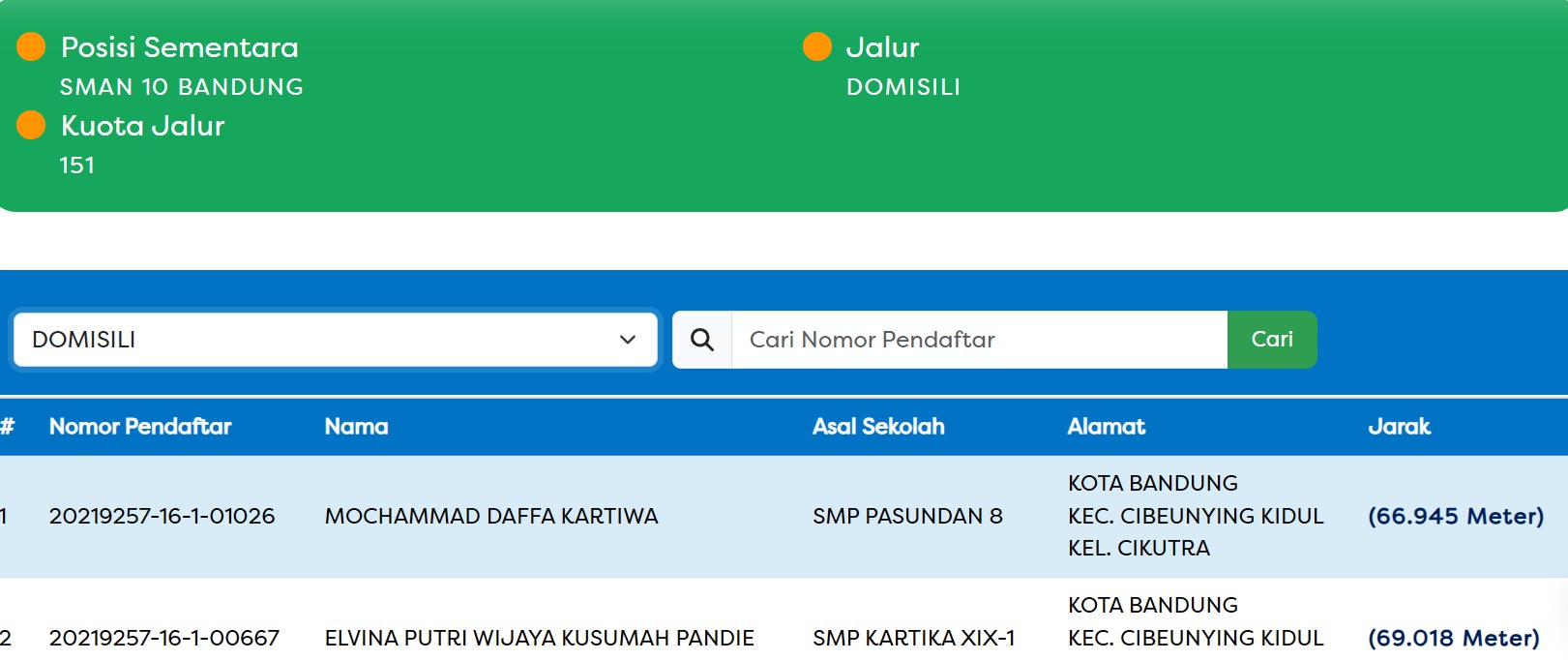1568x660 pixels.
Task: Select the Alamat column header
Action: [x=1106, y=427]
